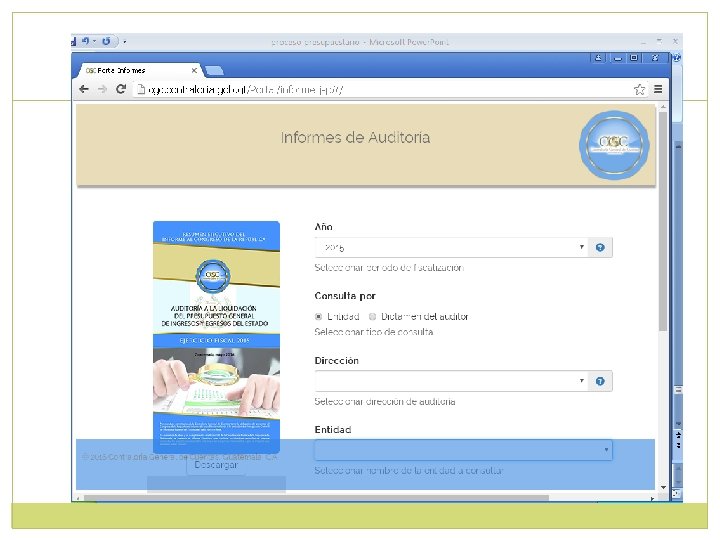Viewport: 720px width, 540px height.
Task: Click the Descargar button
Action: click(x=216, y=465)
